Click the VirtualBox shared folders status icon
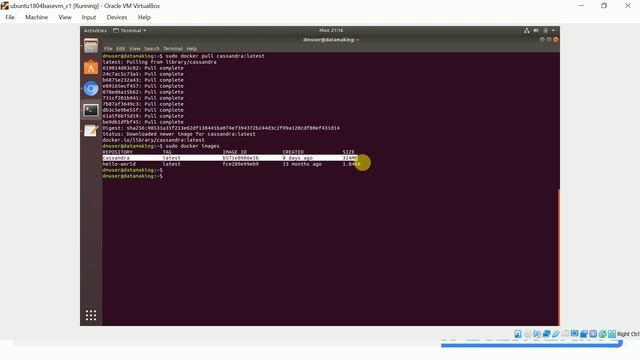The width and height of the screenshot is (640, 360). coord(565,334)
